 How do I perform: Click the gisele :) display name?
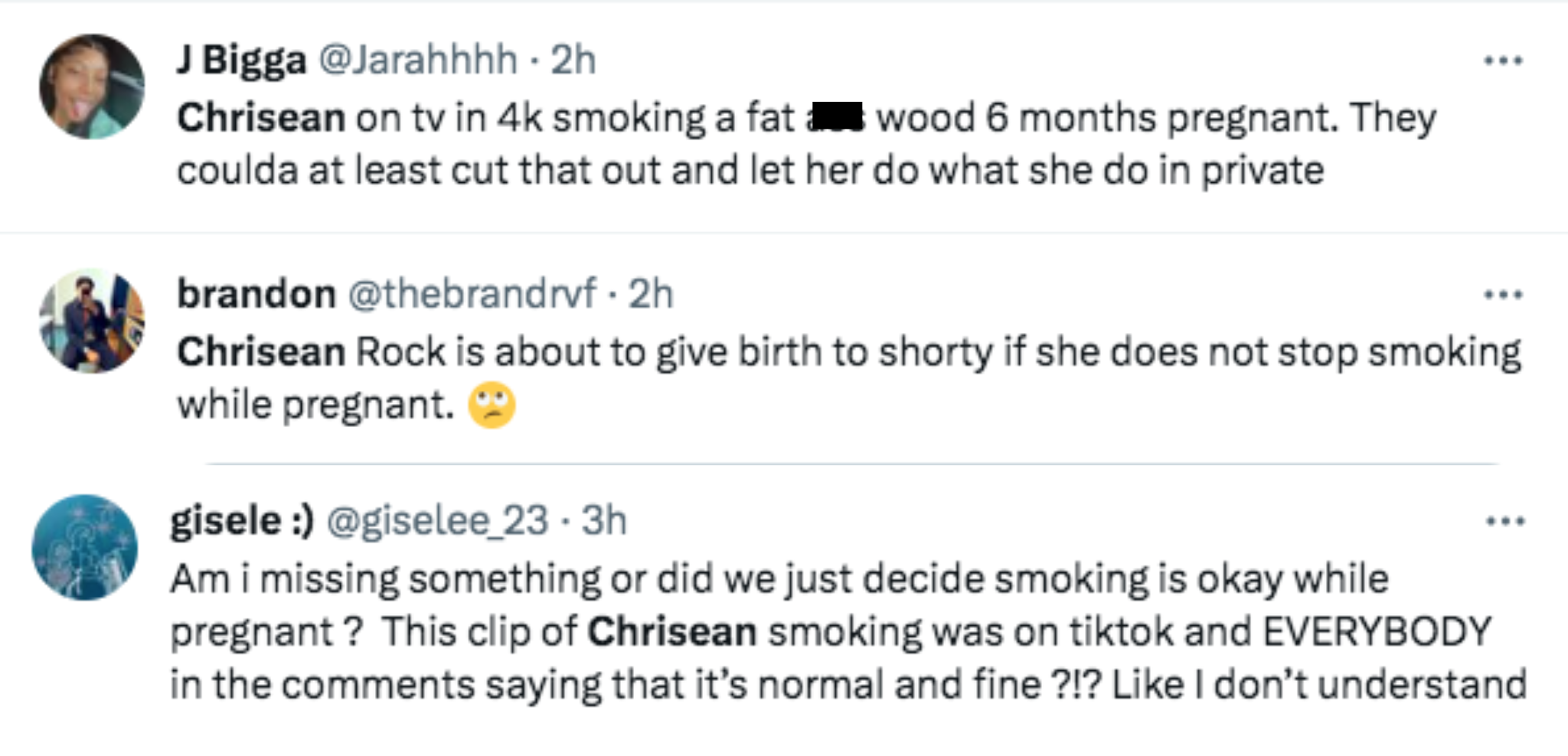coord(242,521)
